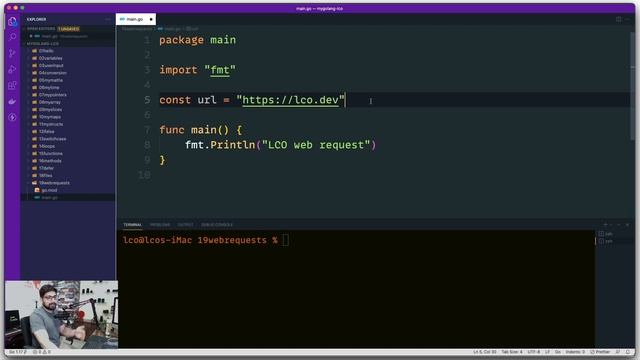640x360 pixels.
Task: Open the Run and Debug view
Action: coord(12,69)
